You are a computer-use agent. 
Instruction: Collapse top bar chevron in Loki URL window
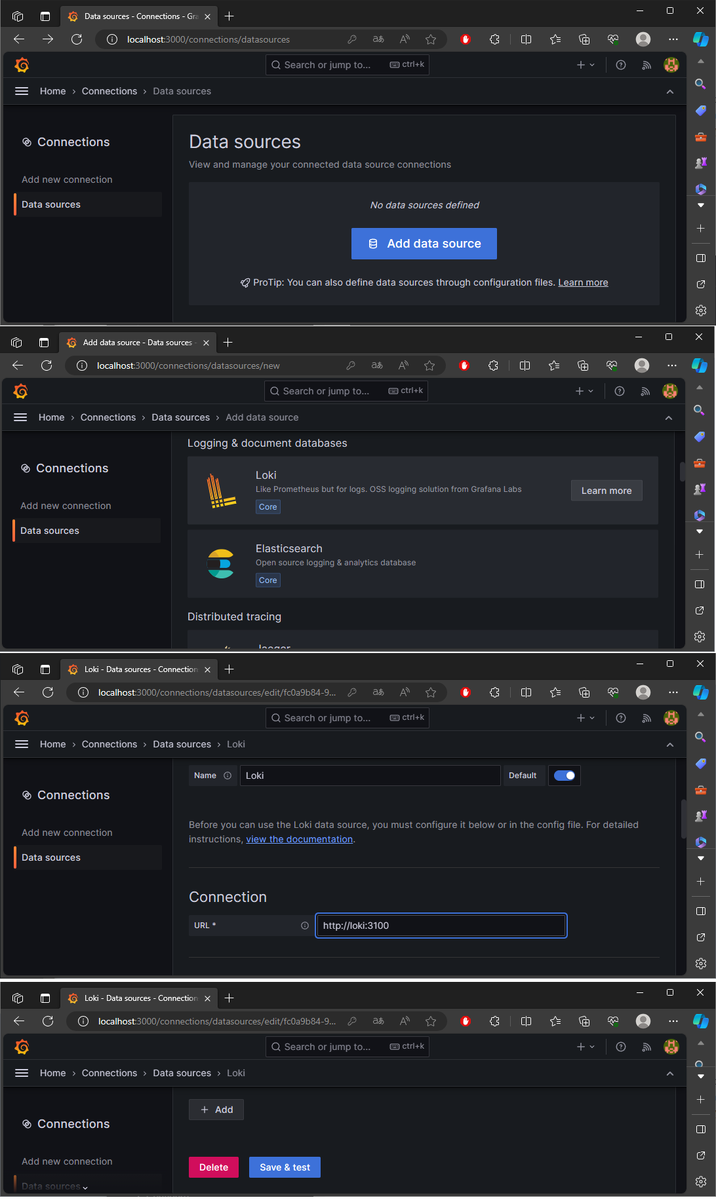670,744
